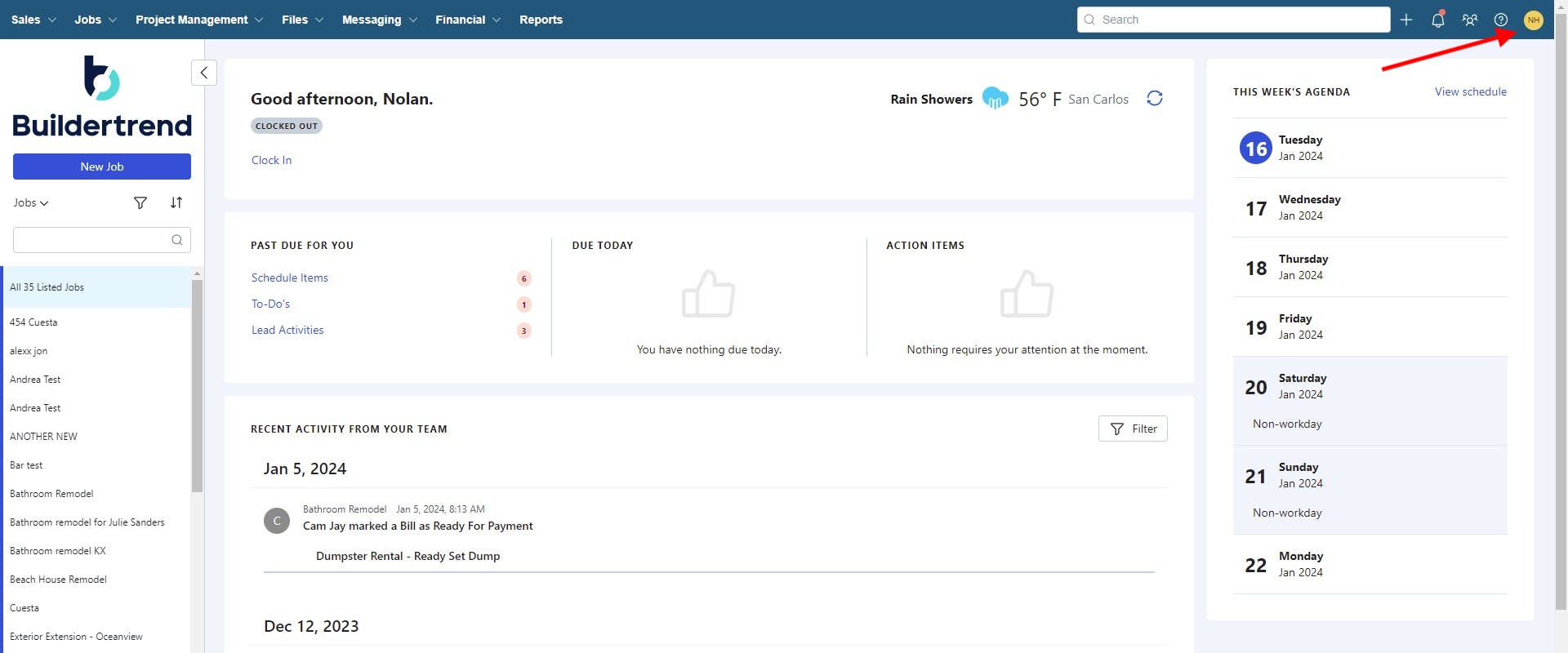Click the Tuesday 16 agenda day
Viewport: 1568px width, 653px height.
pyautogui.click(x=1370, y=148)
